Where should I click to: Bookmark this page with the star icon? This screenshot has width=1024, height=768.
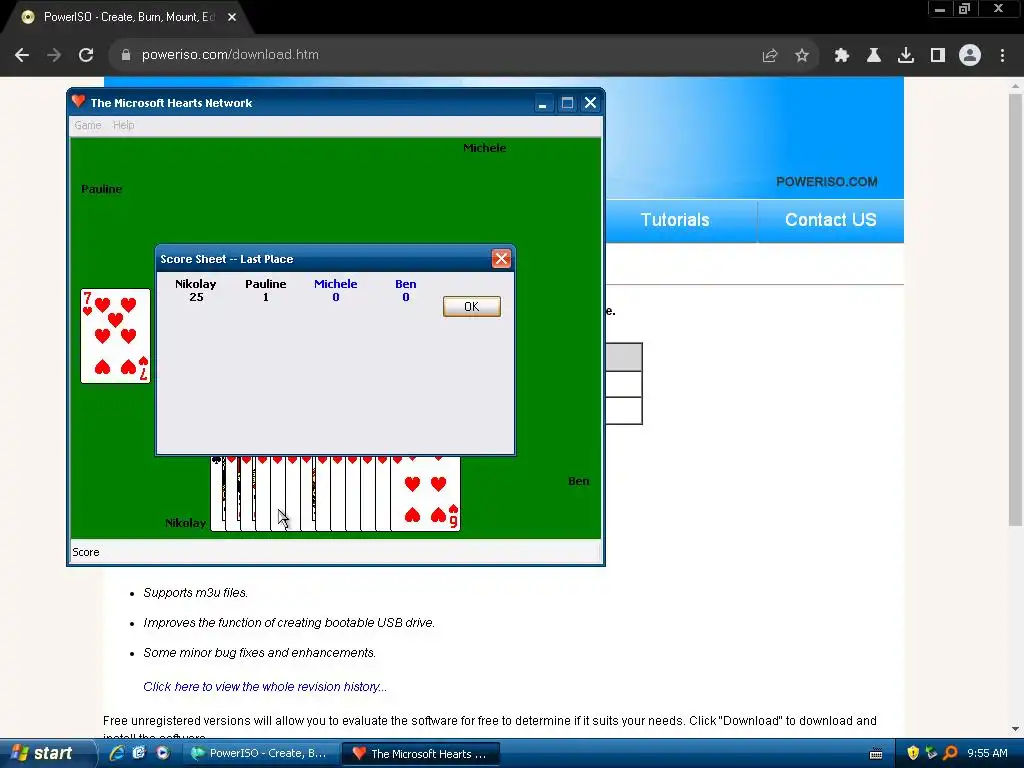coord(802,56)
